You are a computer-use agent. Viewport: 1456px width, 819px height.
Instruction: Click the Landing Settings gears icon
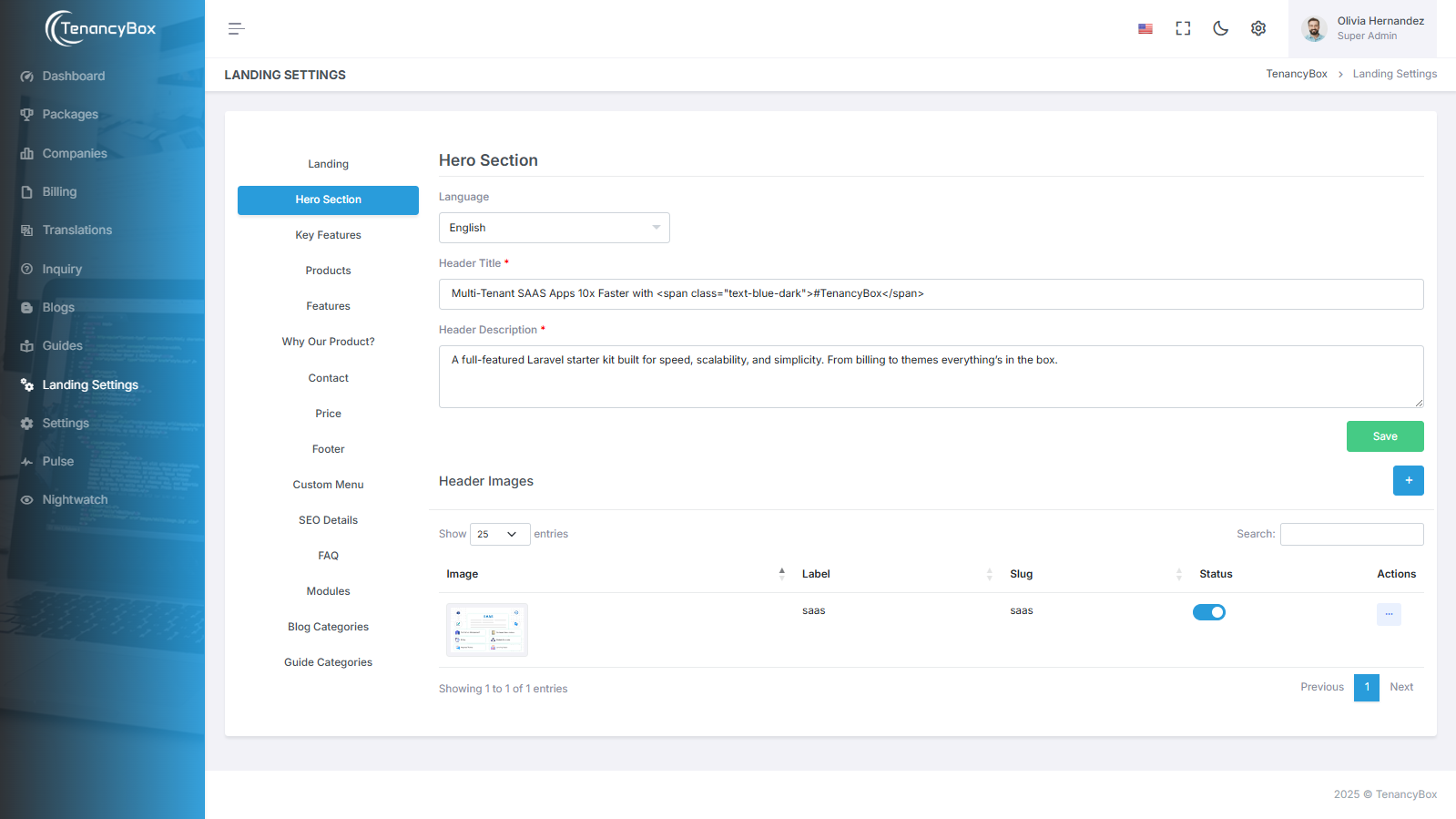[27, 385]
